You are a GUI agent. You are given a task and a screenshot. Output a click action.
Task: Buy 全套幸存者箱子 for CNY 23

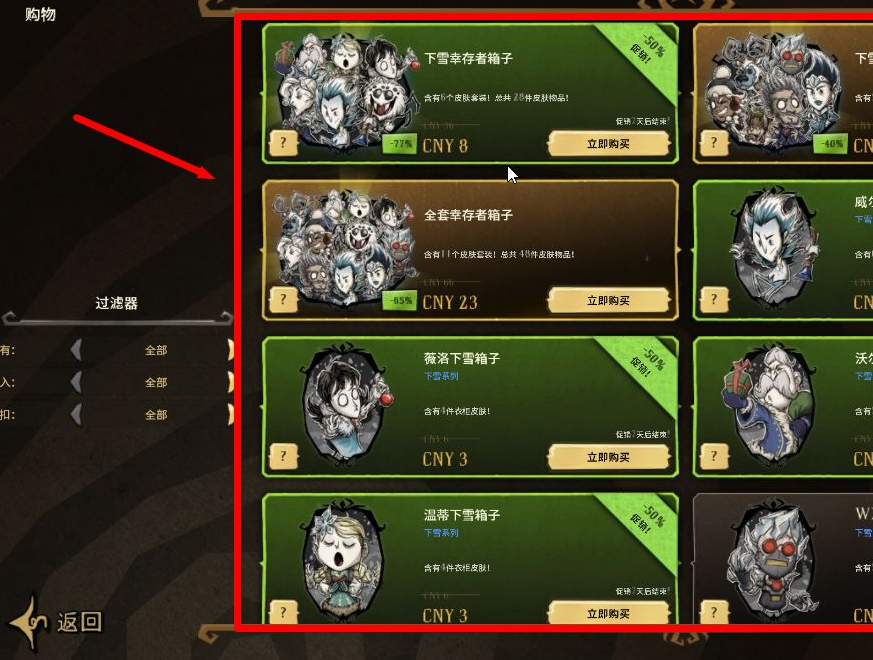tap(609, 301)
